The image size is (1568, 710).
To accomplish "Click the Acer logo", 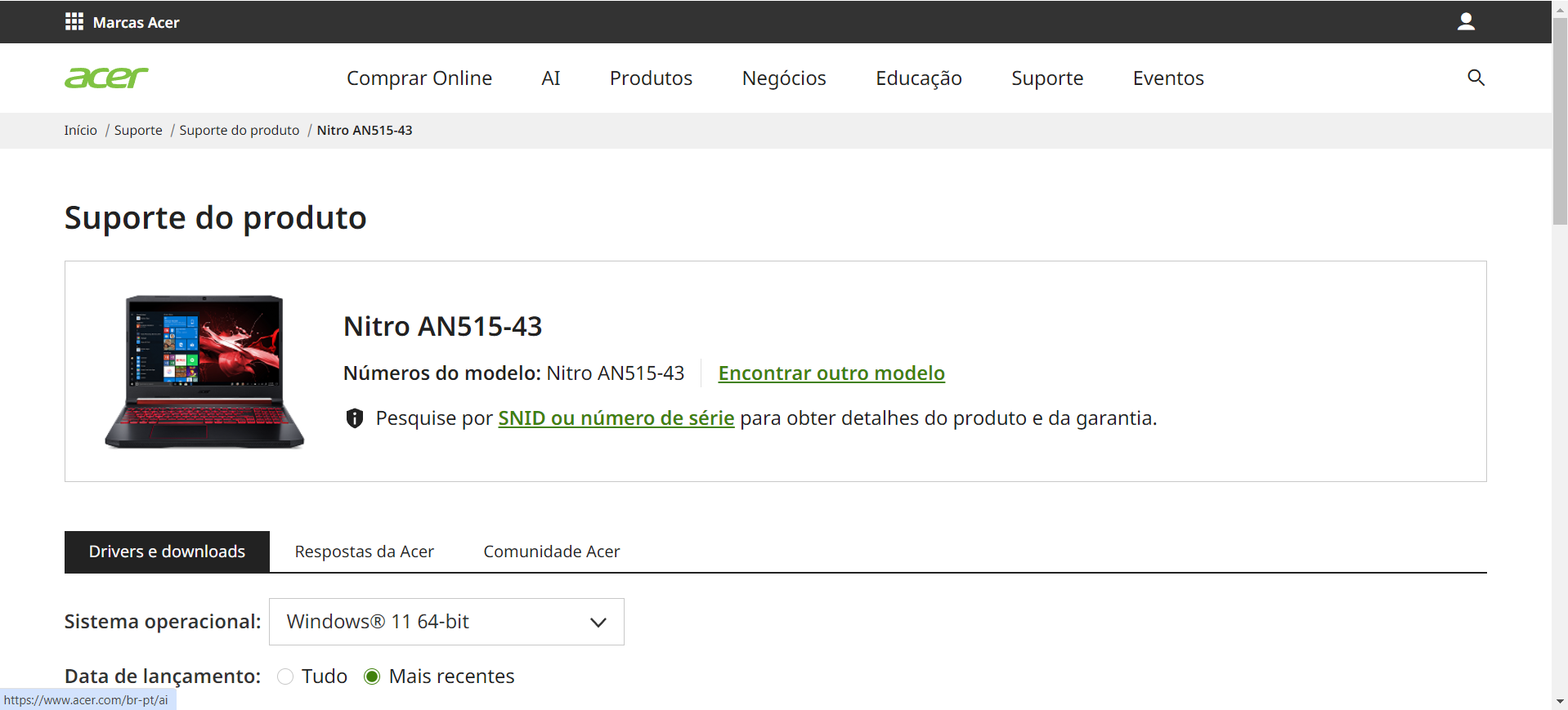I will pos(106,78).
